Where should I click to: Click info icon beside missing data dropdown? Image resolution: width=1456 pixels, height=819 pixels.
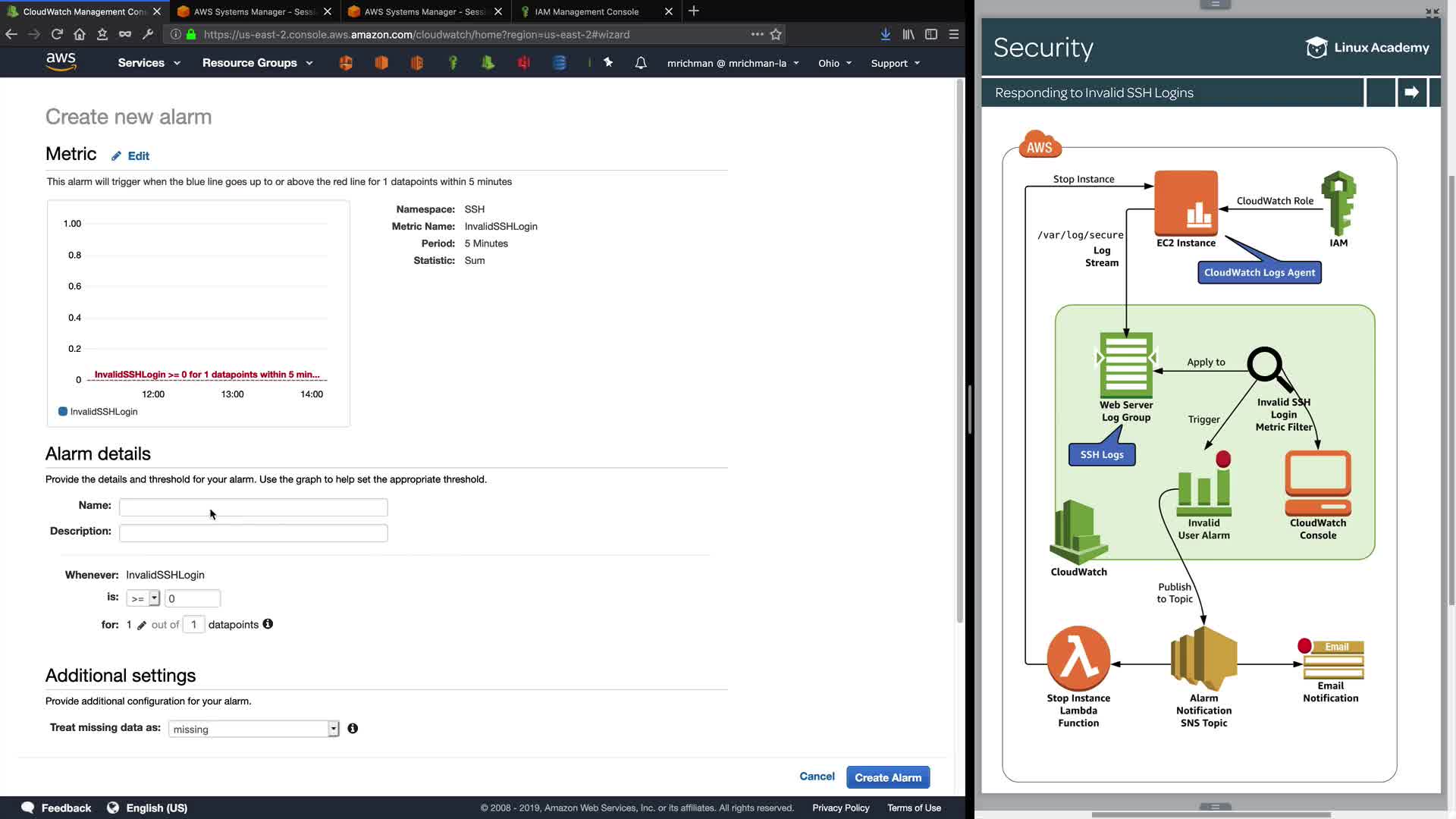353,729
